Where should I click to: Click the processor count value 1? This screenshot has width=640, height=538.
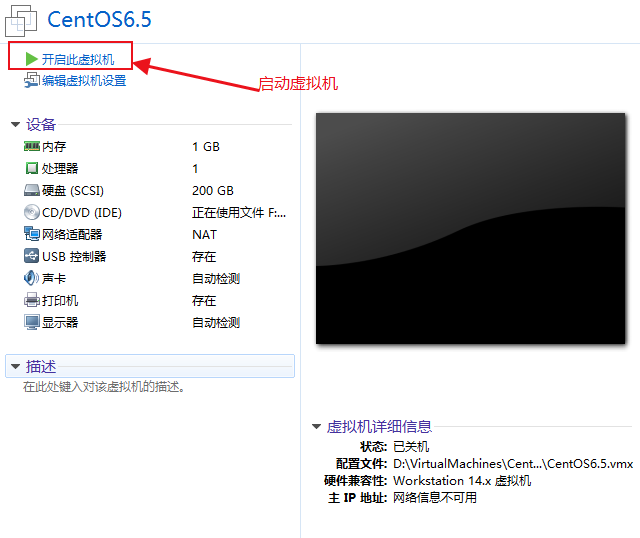[x=195, y=169]
